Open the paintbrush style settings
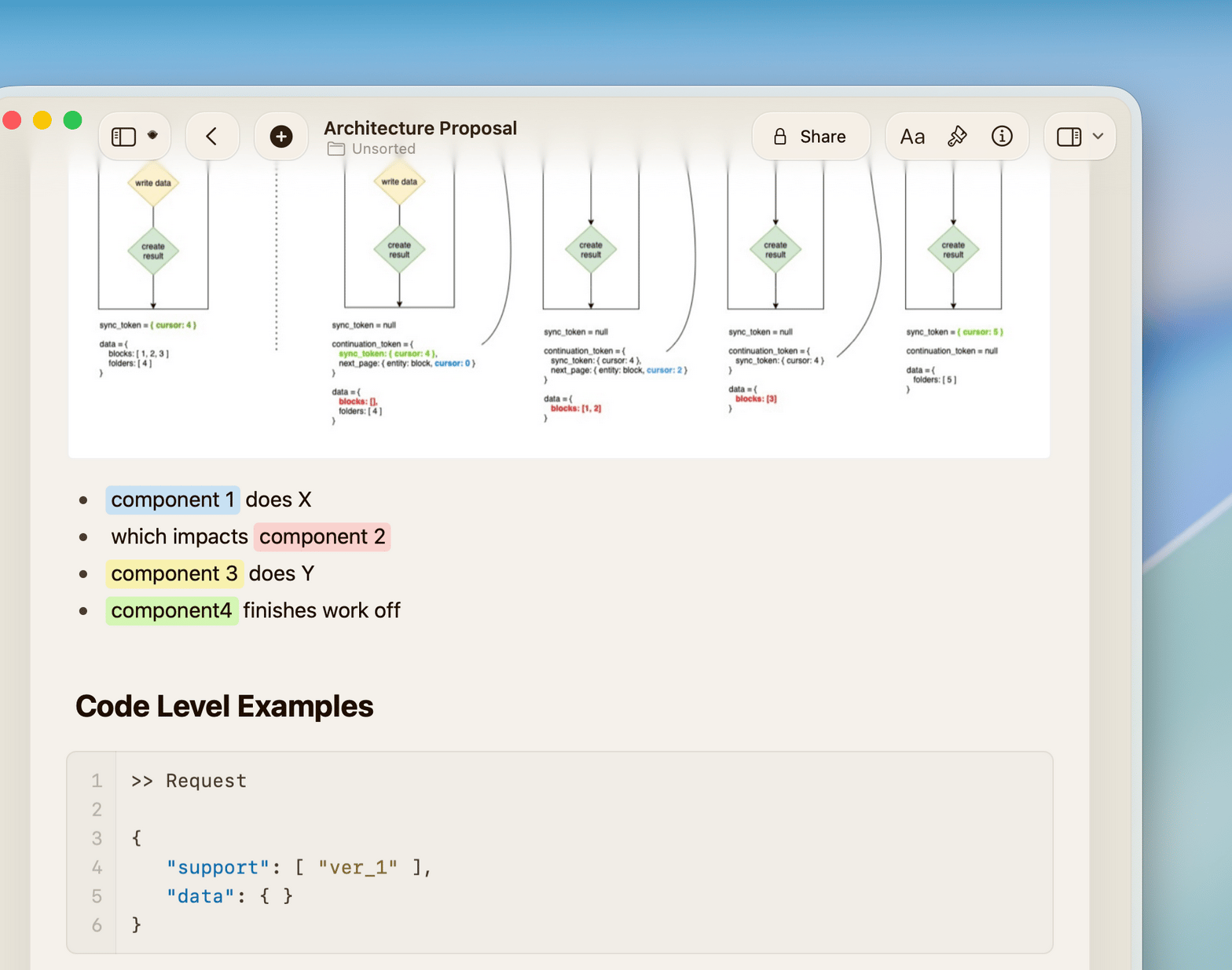 [x=956, y=137]
